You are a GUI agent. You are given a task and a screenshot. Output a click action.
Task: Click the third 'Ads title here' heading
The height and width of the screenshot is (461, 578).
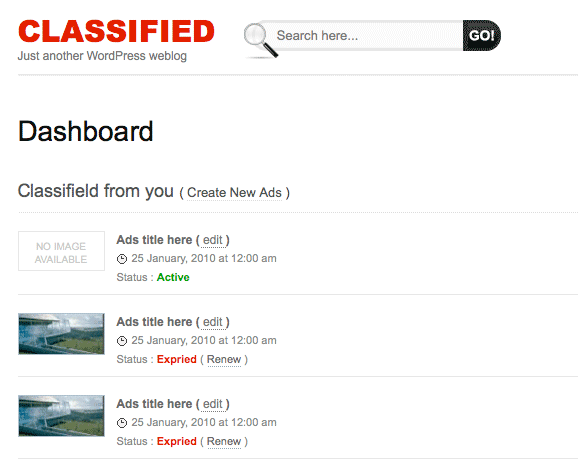154,404
